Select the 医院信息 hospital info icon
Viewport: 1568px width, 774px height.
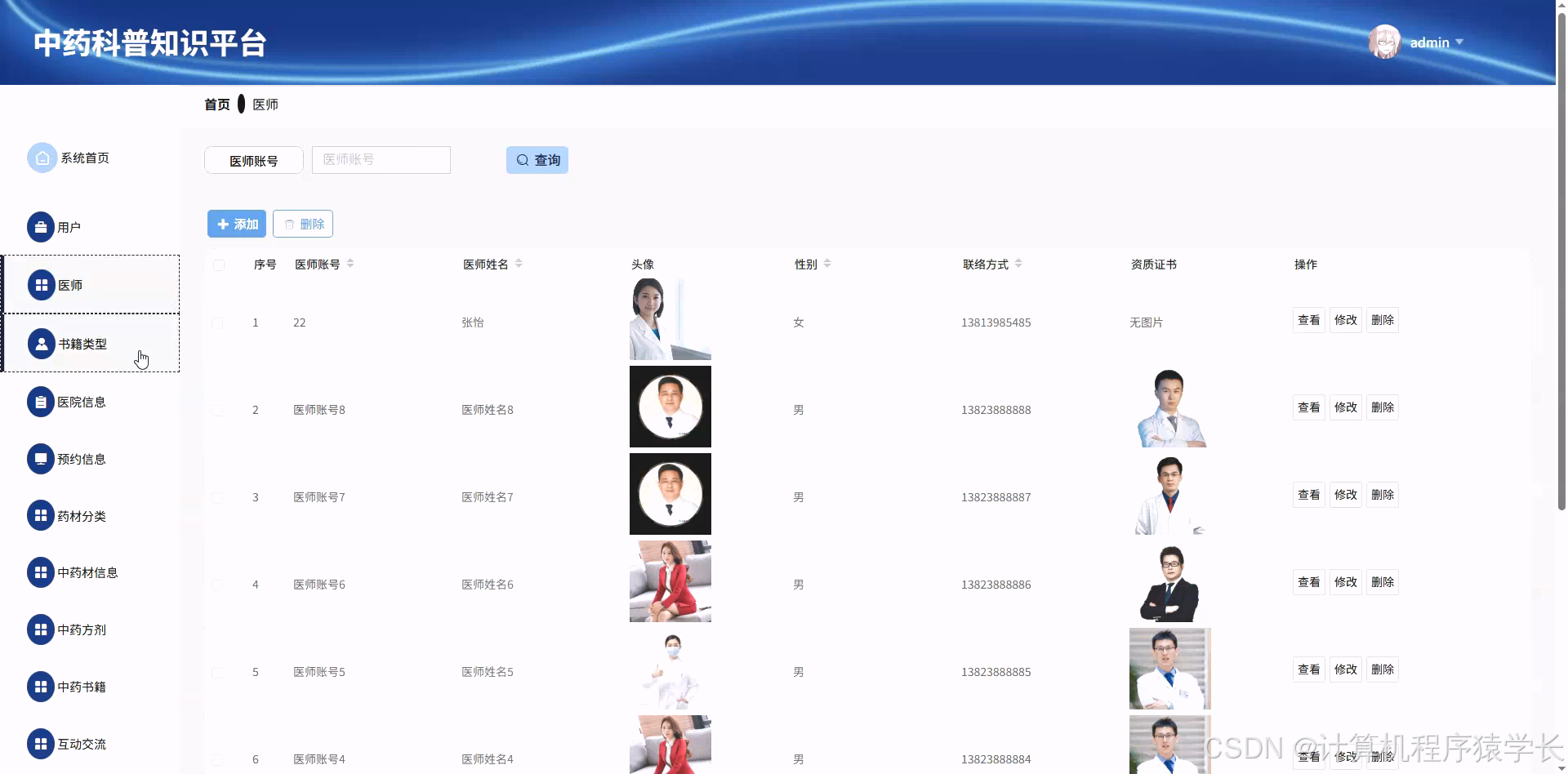click(x=42, y=402)
